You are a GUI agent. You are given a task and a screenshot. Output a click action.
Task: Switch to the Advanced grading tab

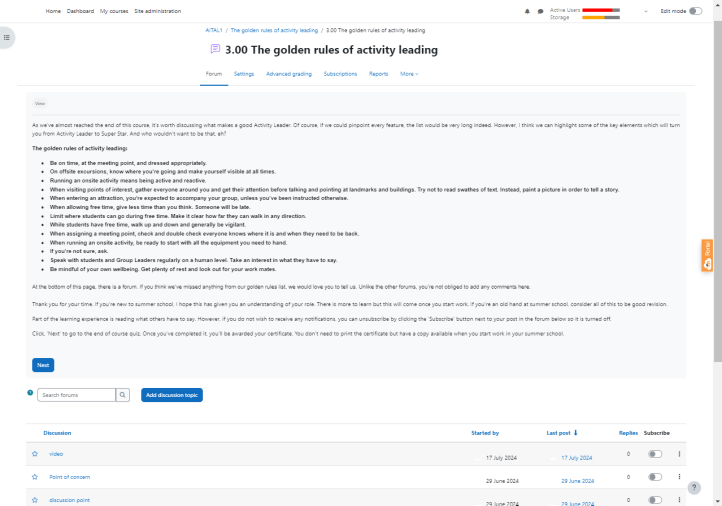pyautogui.click(x=288, y=74)
